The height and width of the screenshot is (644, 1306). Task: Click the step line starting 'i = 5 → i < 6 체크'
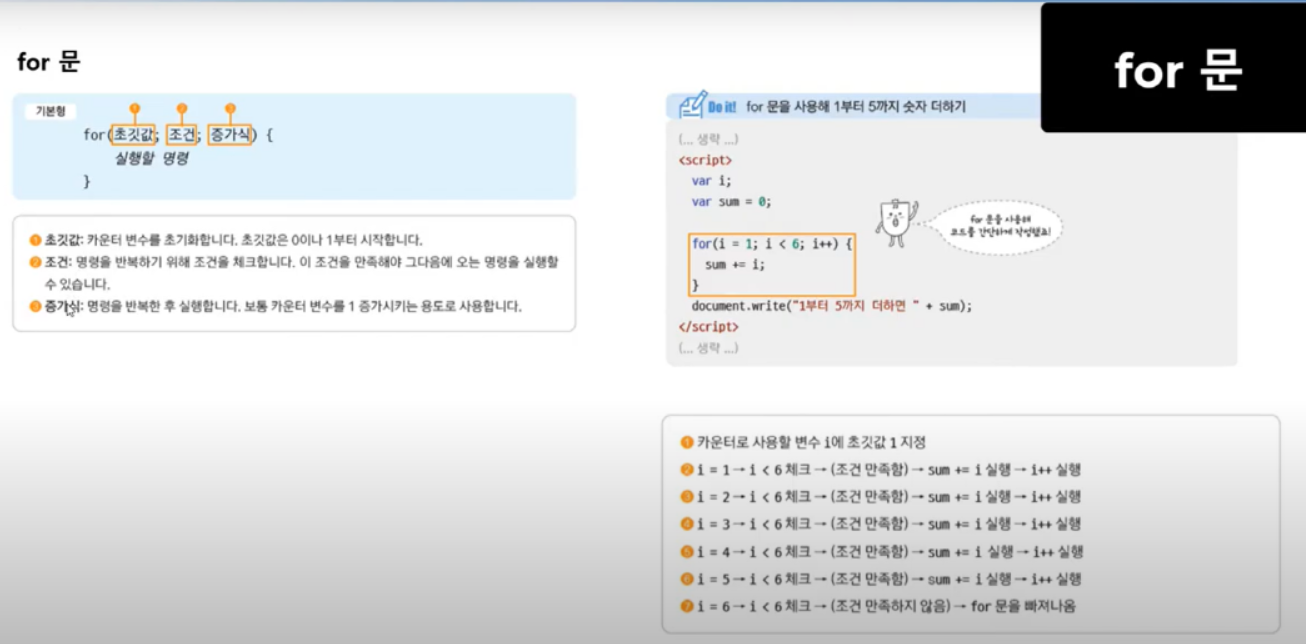881,578
